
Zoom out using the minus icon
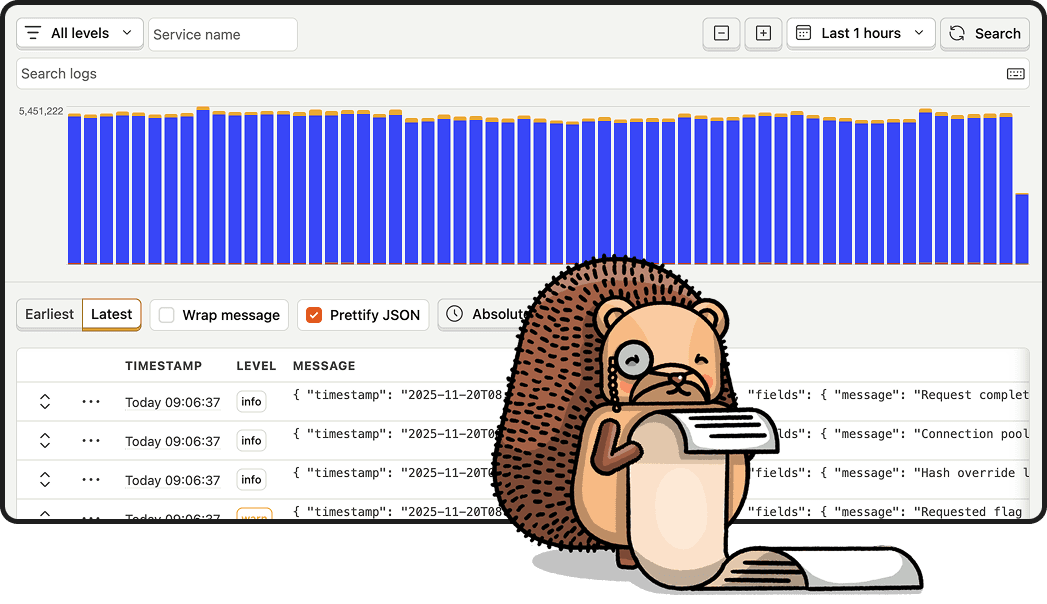click(x=721, y=33)
